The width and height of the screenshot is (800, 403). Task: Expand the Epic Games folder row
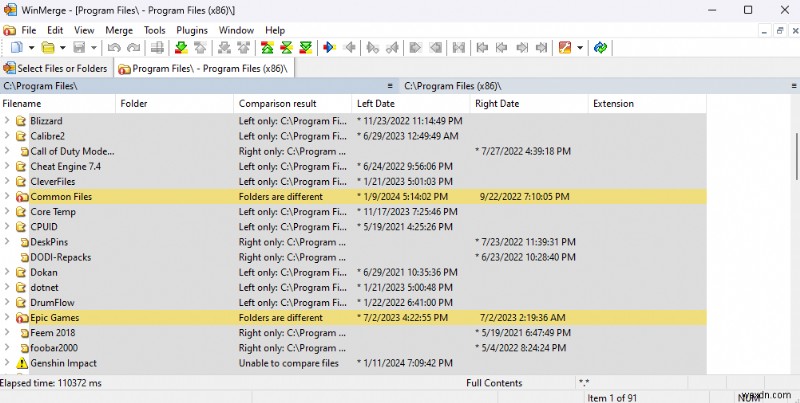tap(7, 317)
